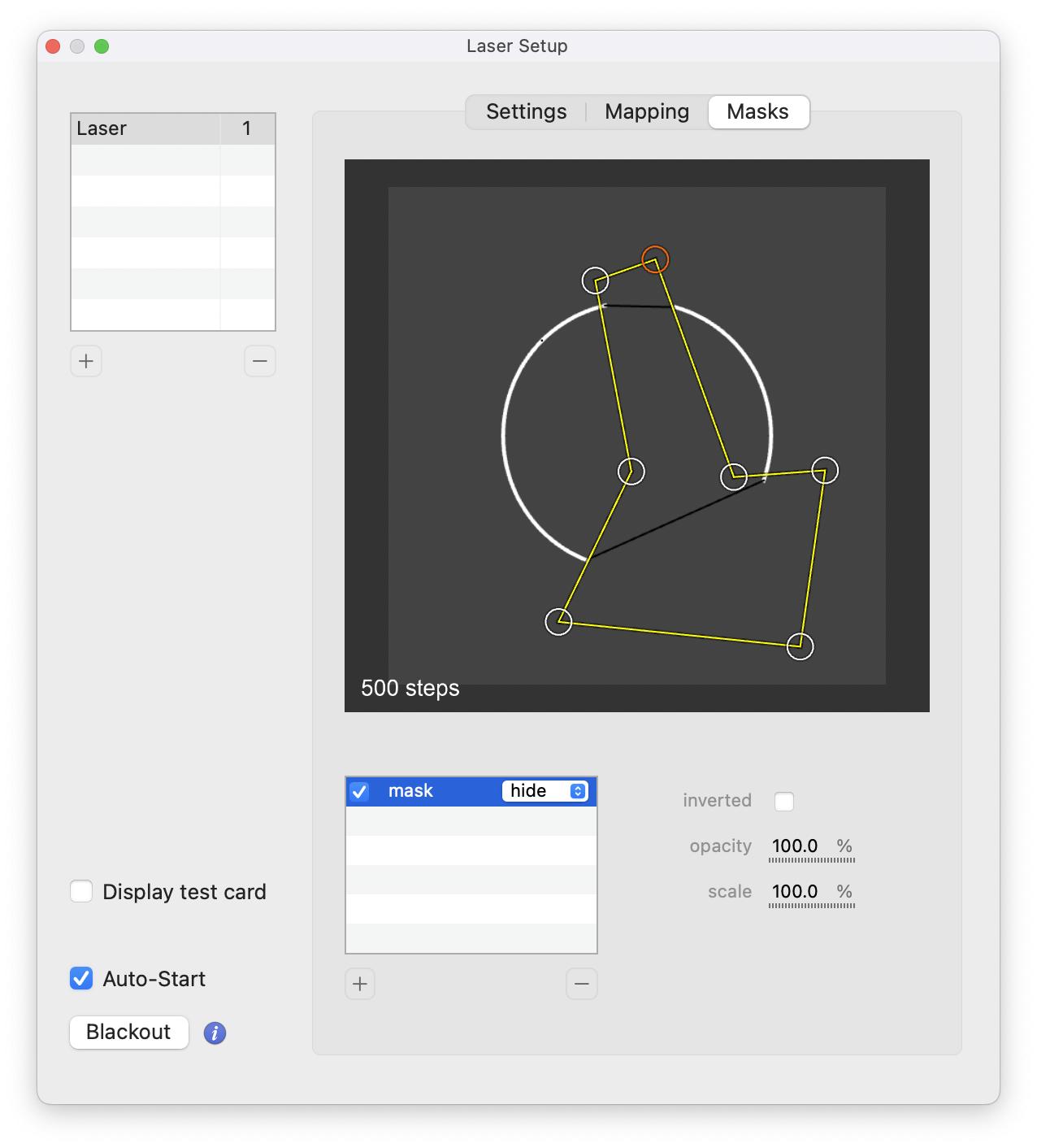Open the info icon beside Blackout

click(x=215, y=1033)
